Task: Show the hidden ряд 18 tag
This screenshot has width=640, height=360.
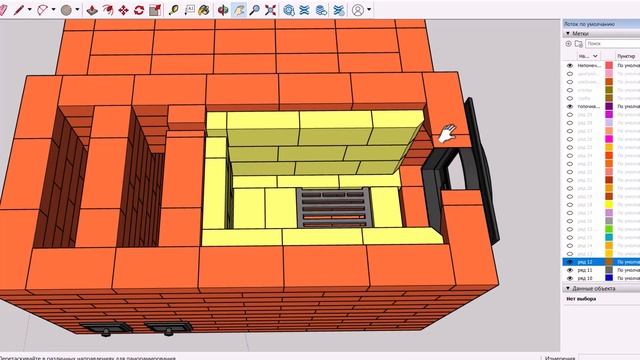Action: (570, 205)
